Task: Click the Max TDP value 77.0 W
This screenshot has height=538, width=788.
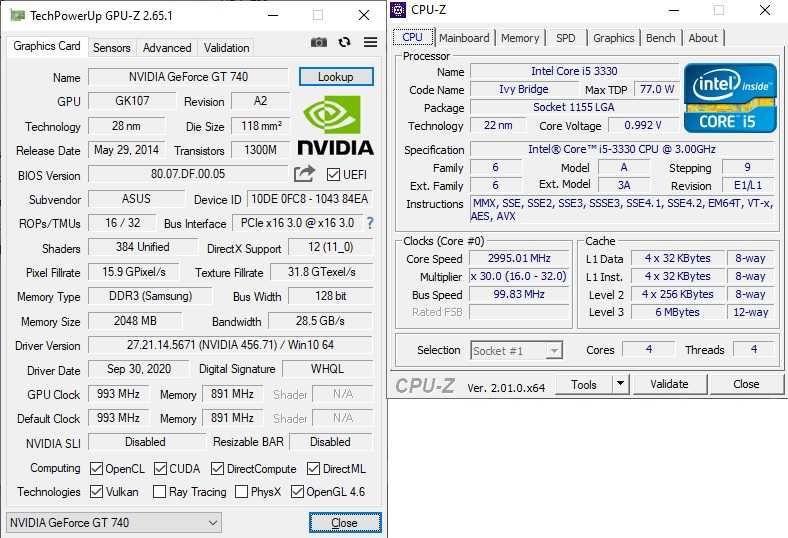Action: coord(657,89)
